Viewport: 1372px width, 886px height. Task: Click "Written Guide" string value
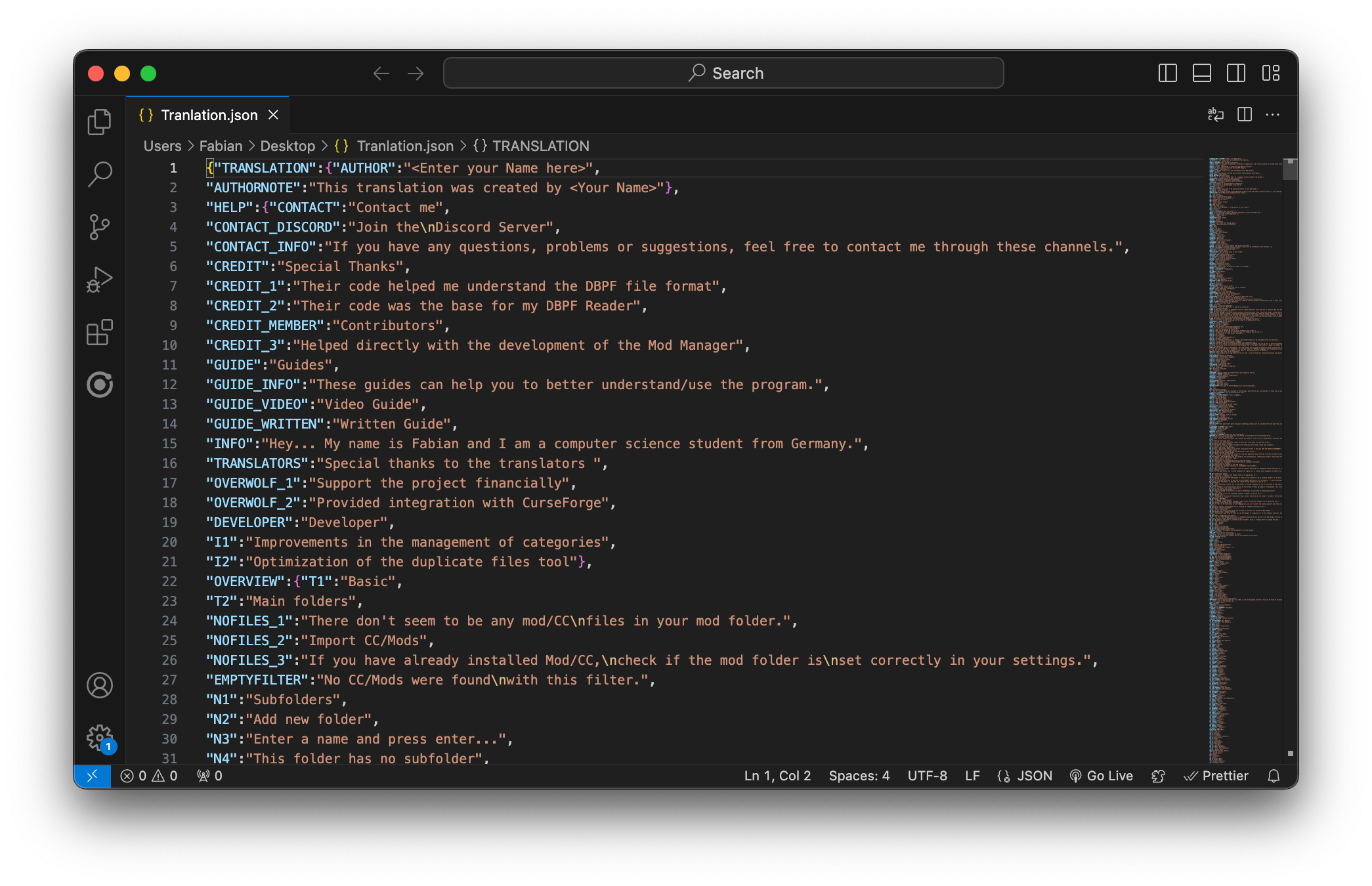392,424
